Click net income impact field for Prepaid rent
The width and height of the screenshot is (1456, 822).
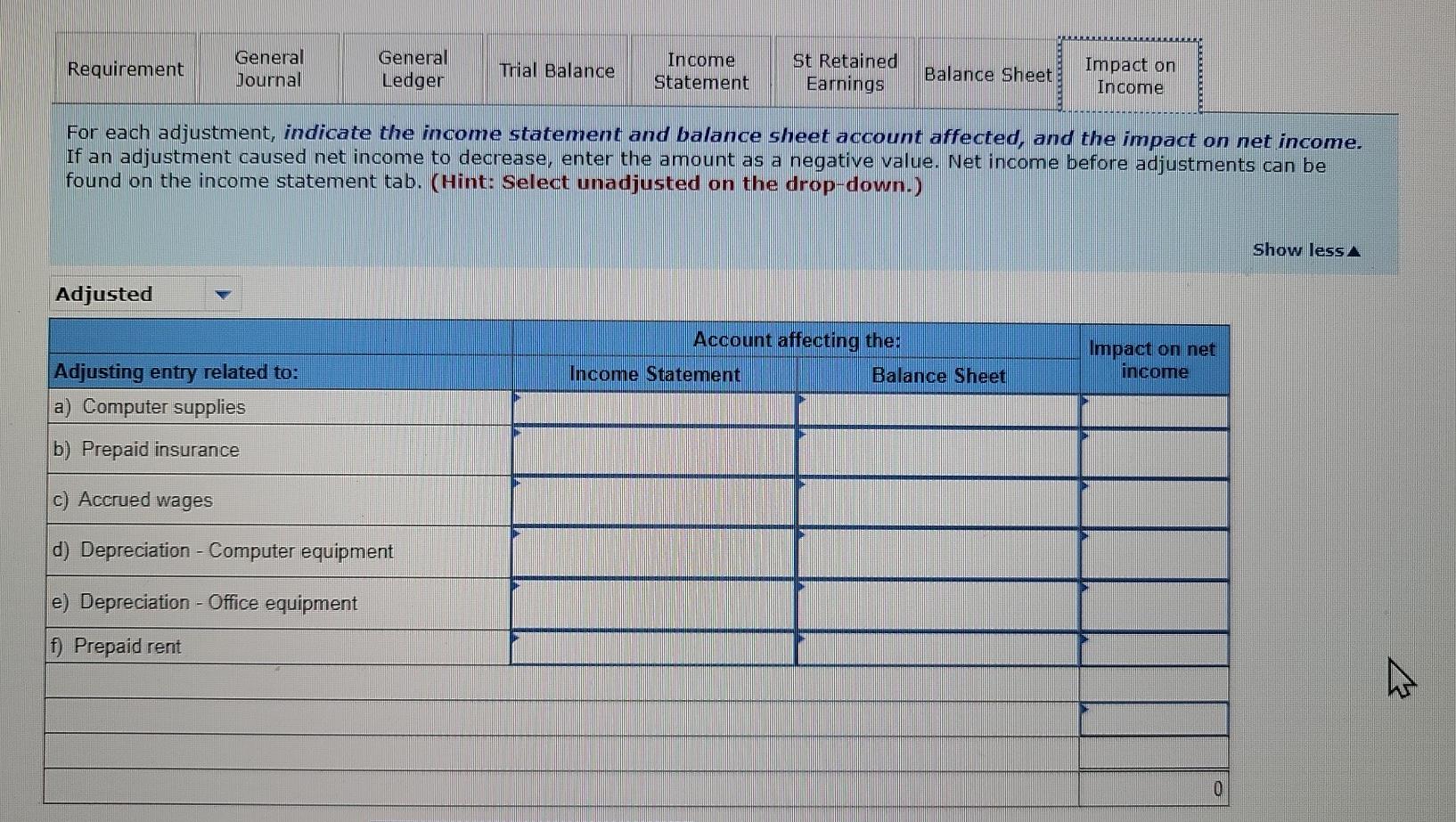(x=1155, y=650)
